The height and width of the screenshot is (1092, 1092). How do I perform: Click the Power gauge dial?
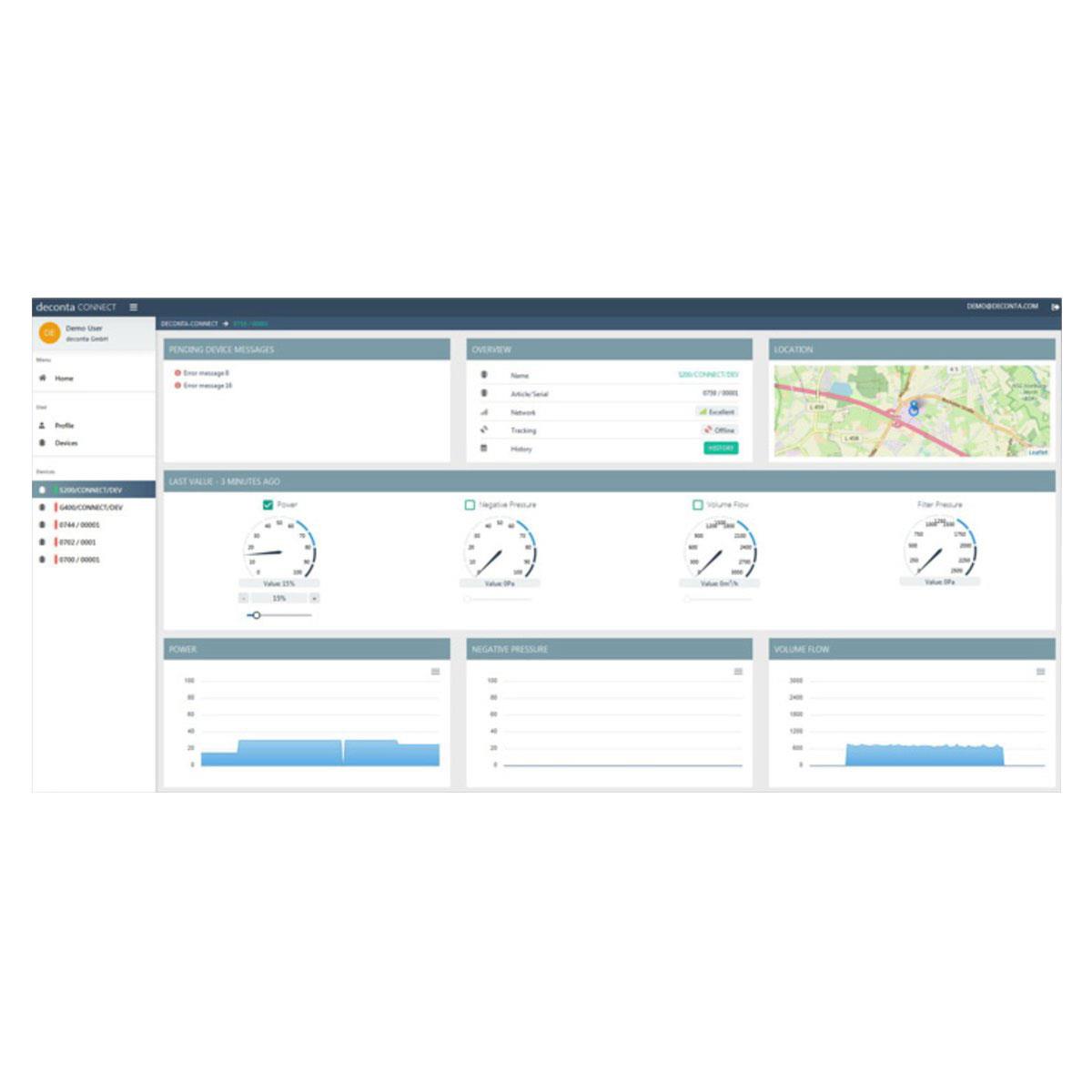[x=279, y=549]
